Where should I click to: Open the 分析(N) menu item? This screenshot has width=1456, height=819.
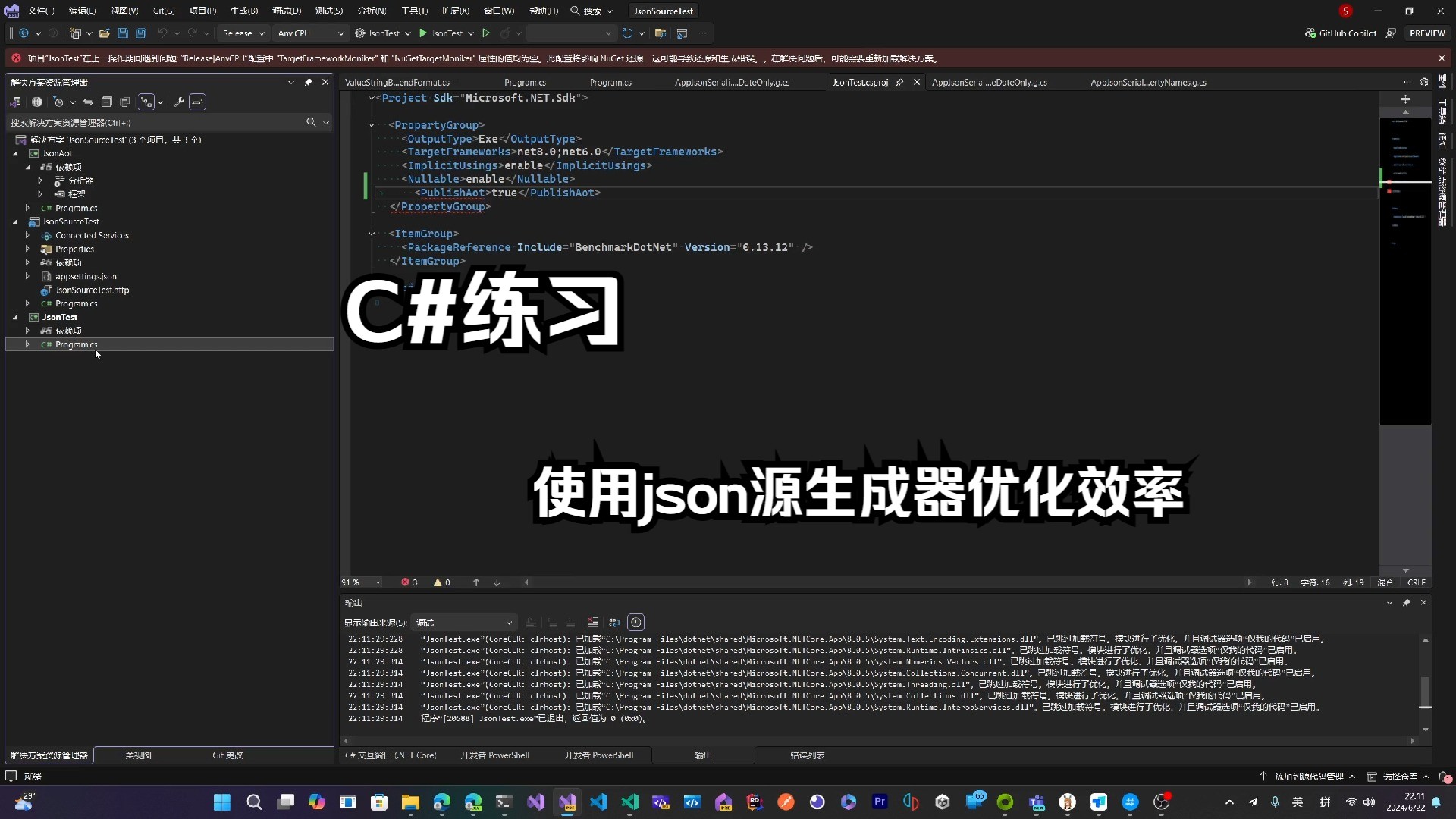370,10
